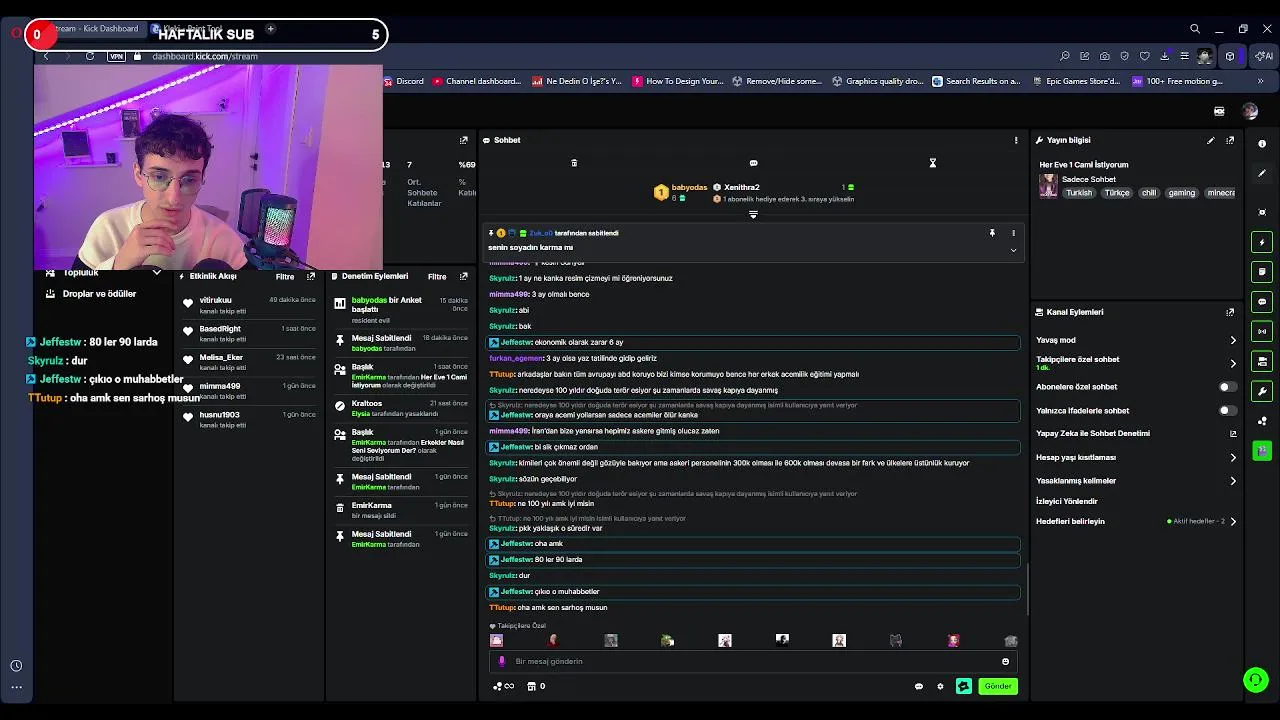Open Epic Games Store bookmark
Image resolution: width=1280 pixels, height=720 pixels.
[x=1076, y=81]
